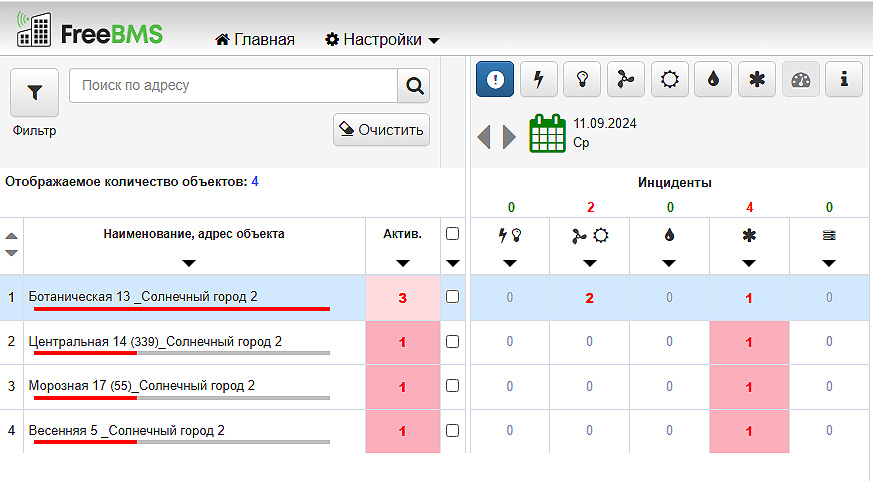Open Ботаническая 13 _Солнечный город 2
The image size is (873, 481).
tap(143, 297)
